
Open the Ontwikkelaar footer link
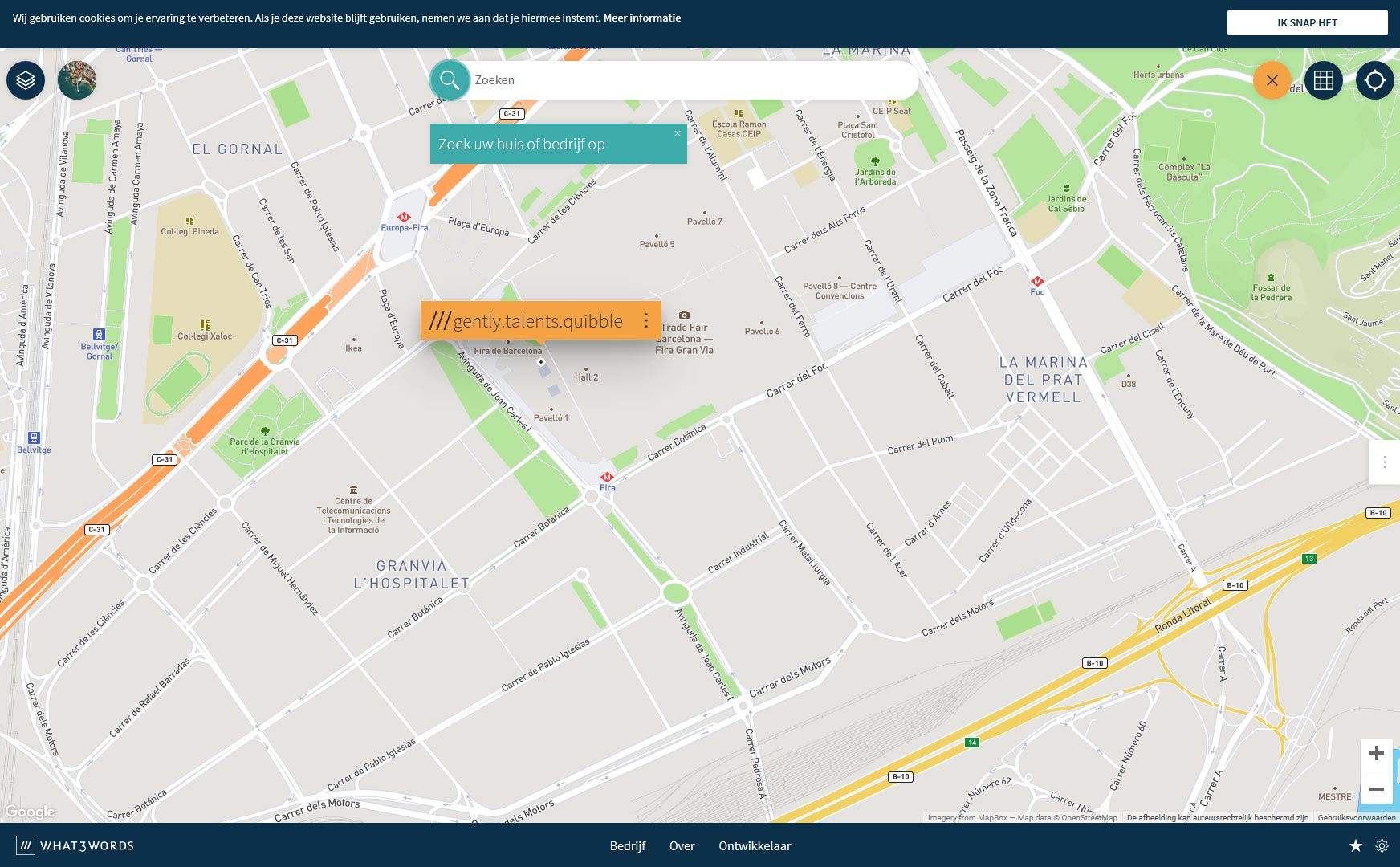tap(755, 845)
